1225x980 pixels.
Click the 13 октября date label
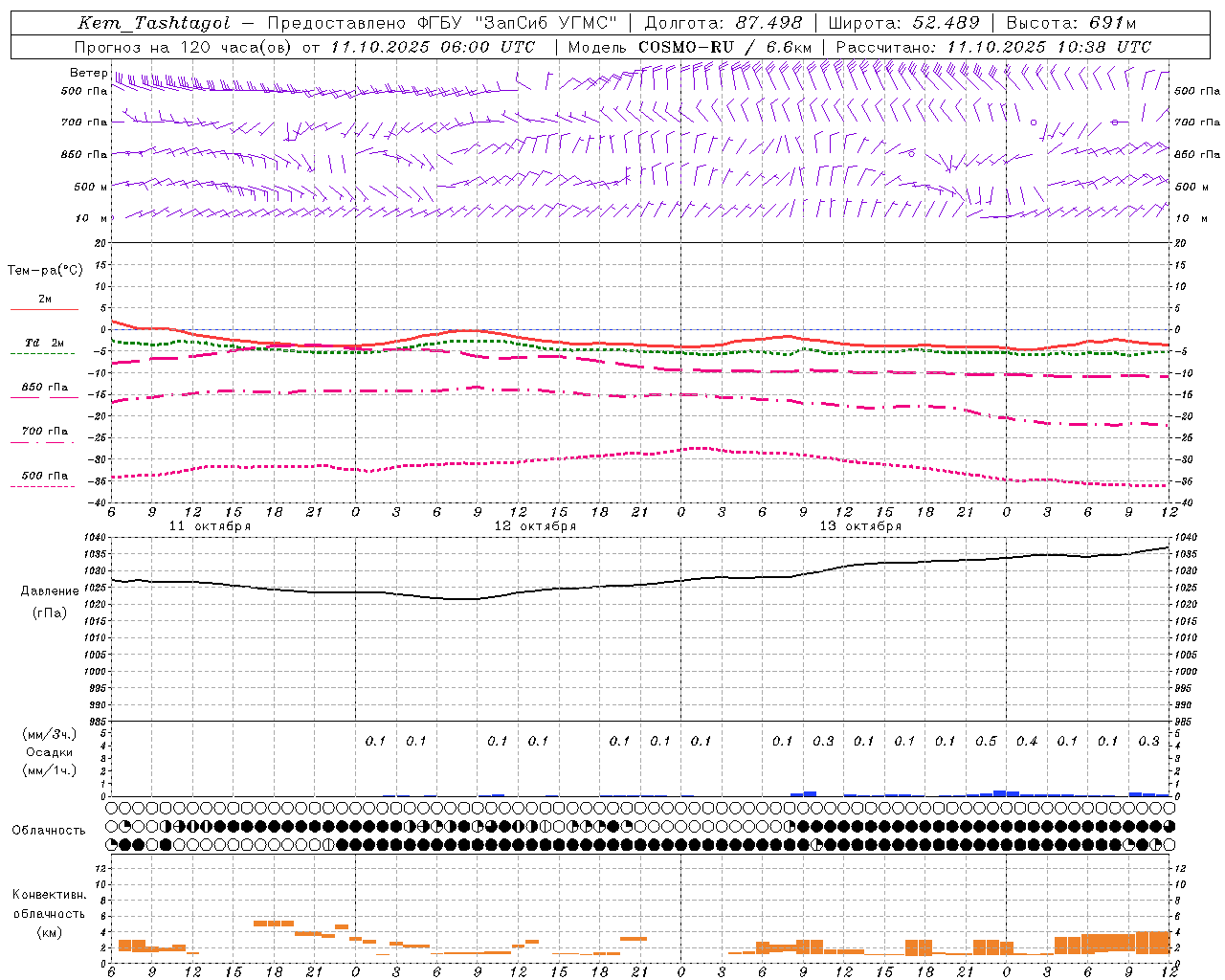pyautogui.click(x=860, y=526)
